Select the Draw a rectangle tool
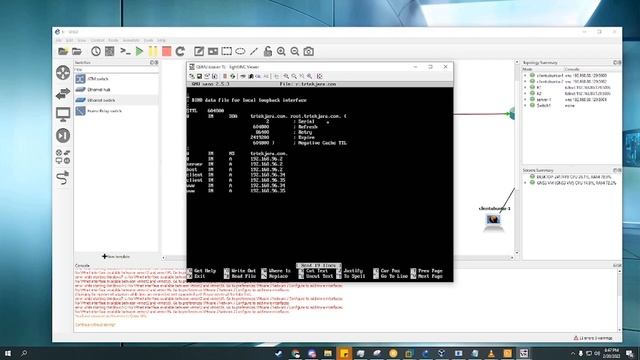Image resolution: width=640 pixels, height=360 pixels. click(227, 51)
